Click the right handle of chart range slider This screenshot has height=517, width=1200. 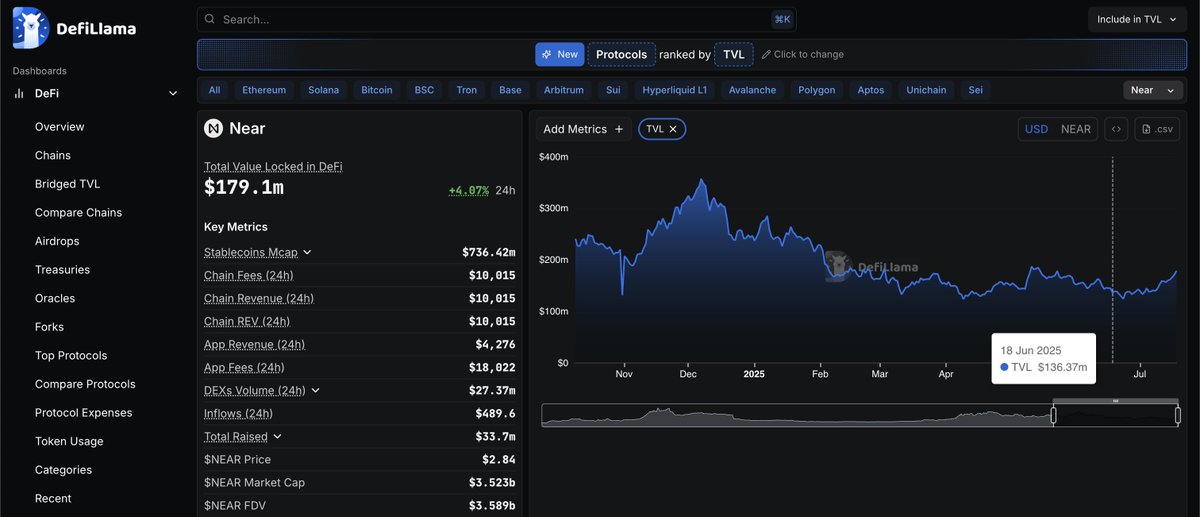click(1178, 415)
